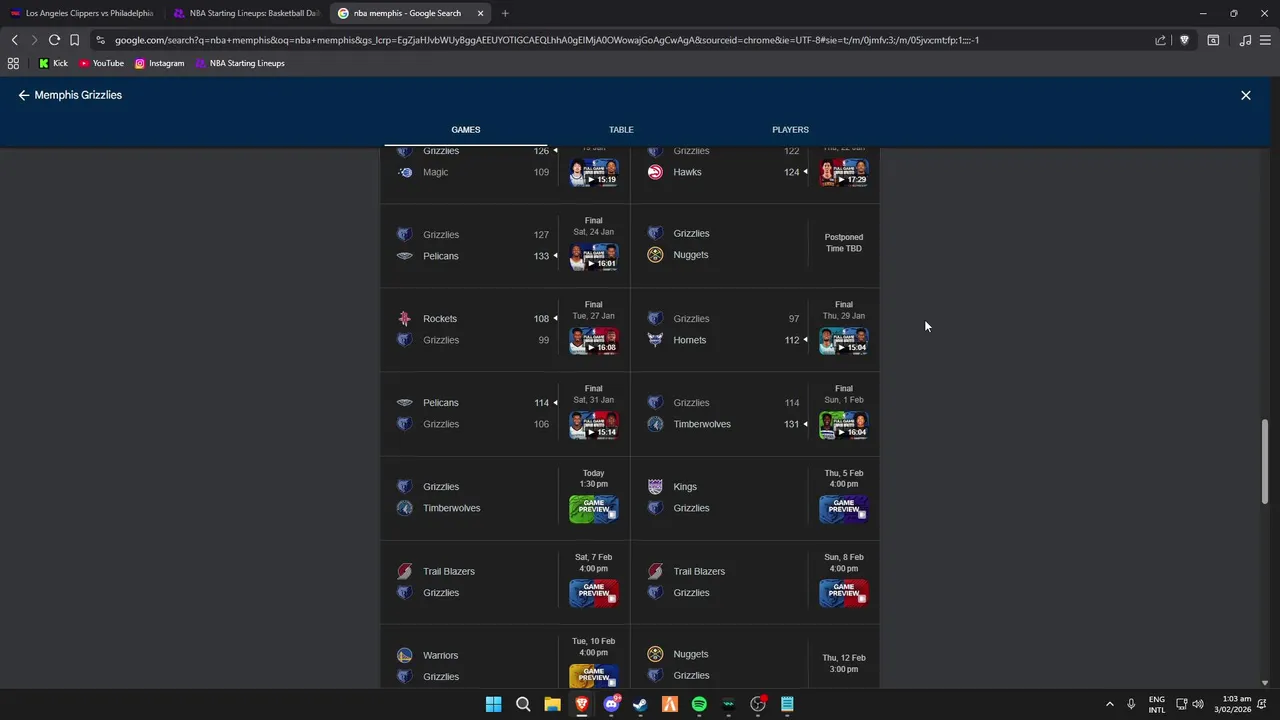
Task: Open the apps grid icon in bookmarks bar
Action: point(13,63)
